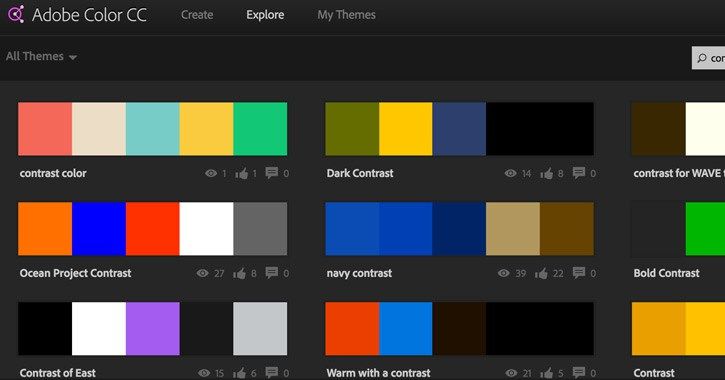
Task: Open the Warm with a contrast theme title
Action: pos(379,373)
